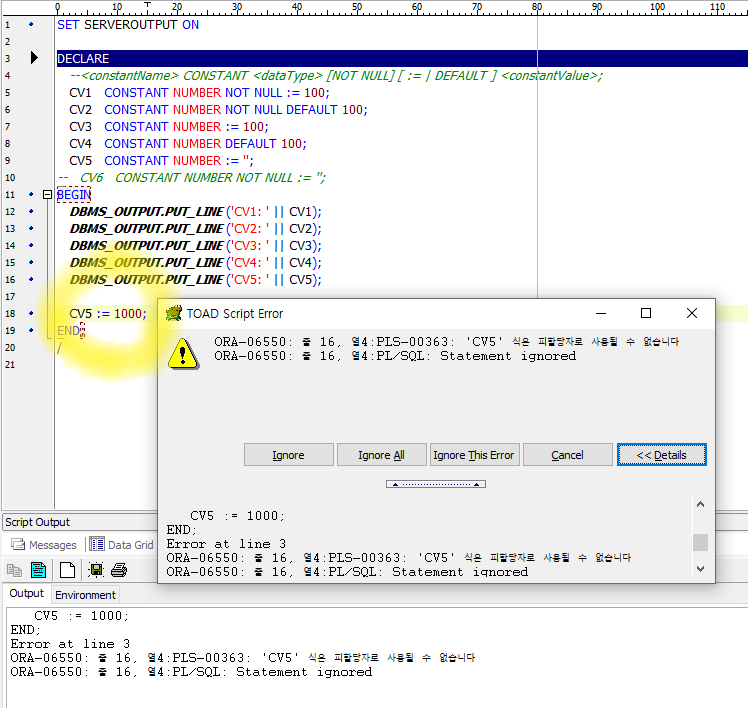Image resolution: width=748 pixels, height=708 pixels.
Task: Click the details scrollbar up arrow
Action: (700, 504)
